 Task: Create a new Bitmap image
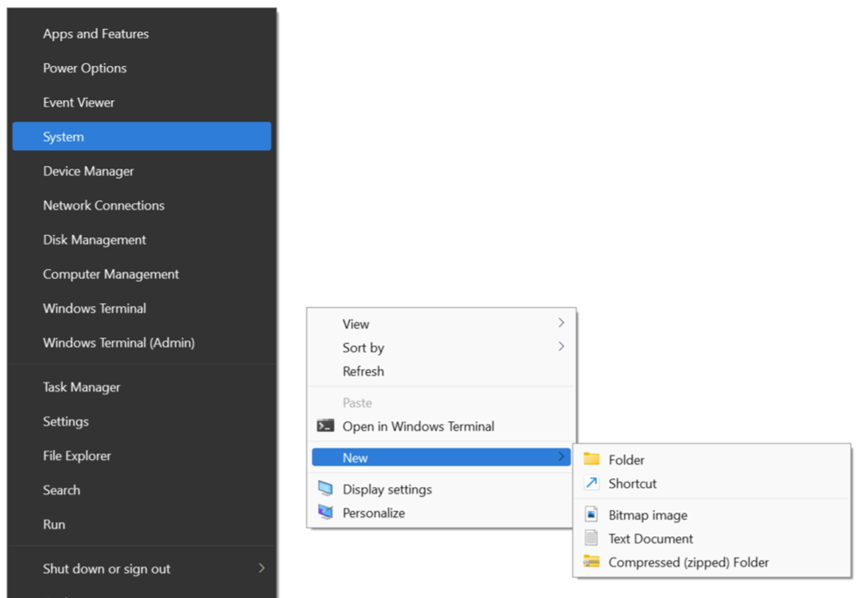point(712,515)
